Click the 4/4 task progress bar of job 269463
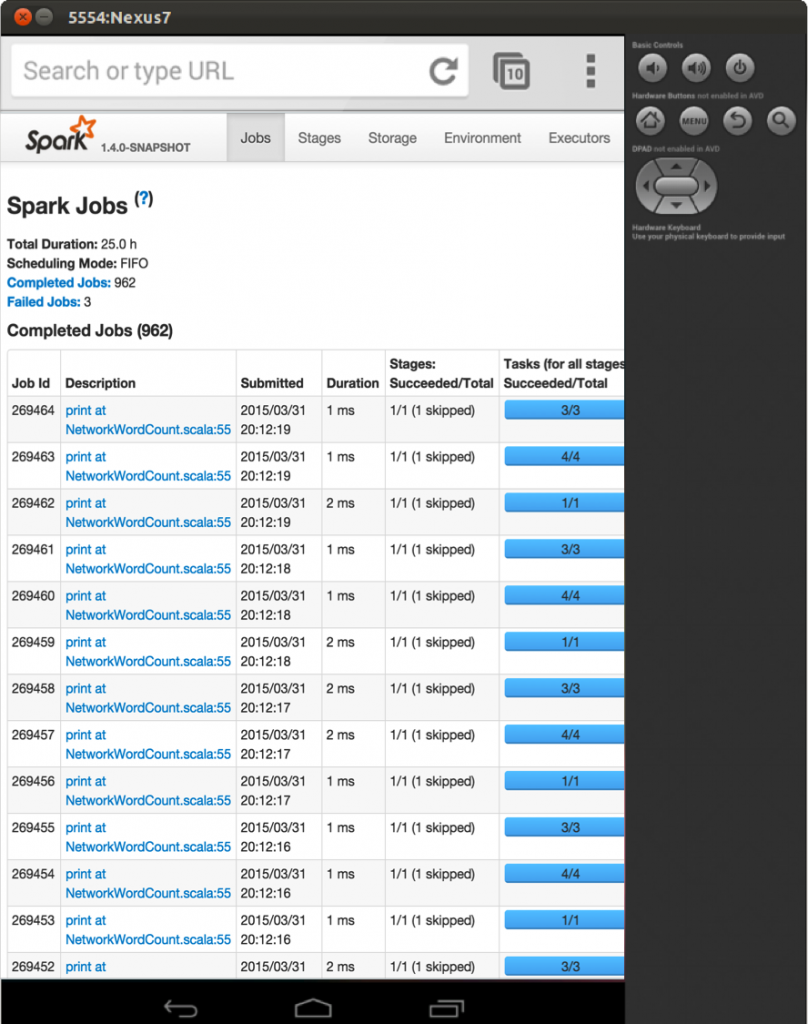Screen dimensions: 808x1024 [564, 456]
